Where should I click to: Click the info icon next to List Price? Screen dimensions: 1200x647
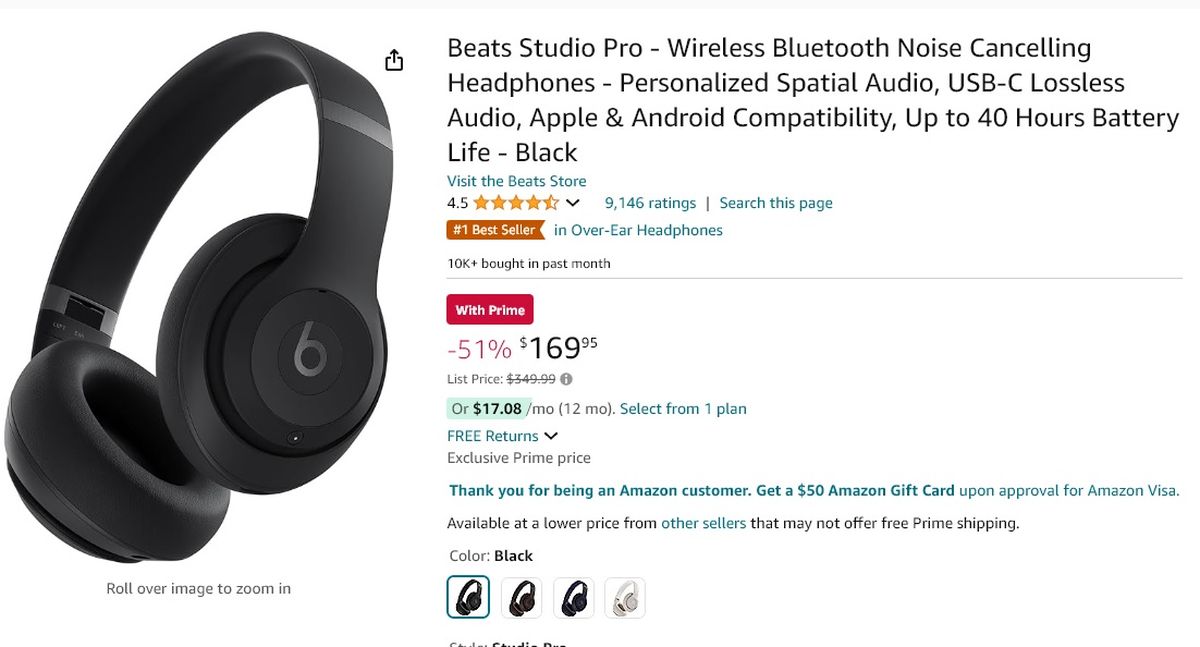tap(566, 379)
